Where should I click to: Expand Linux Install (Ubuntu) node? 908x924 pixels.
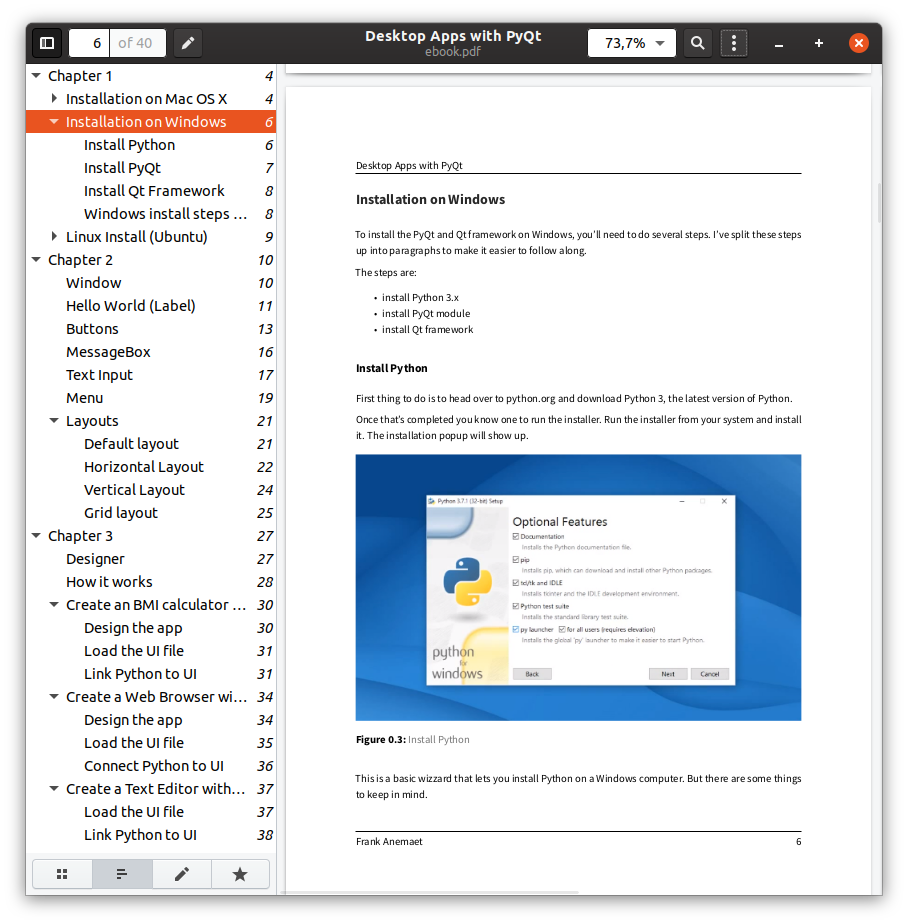tap(54, 236)
